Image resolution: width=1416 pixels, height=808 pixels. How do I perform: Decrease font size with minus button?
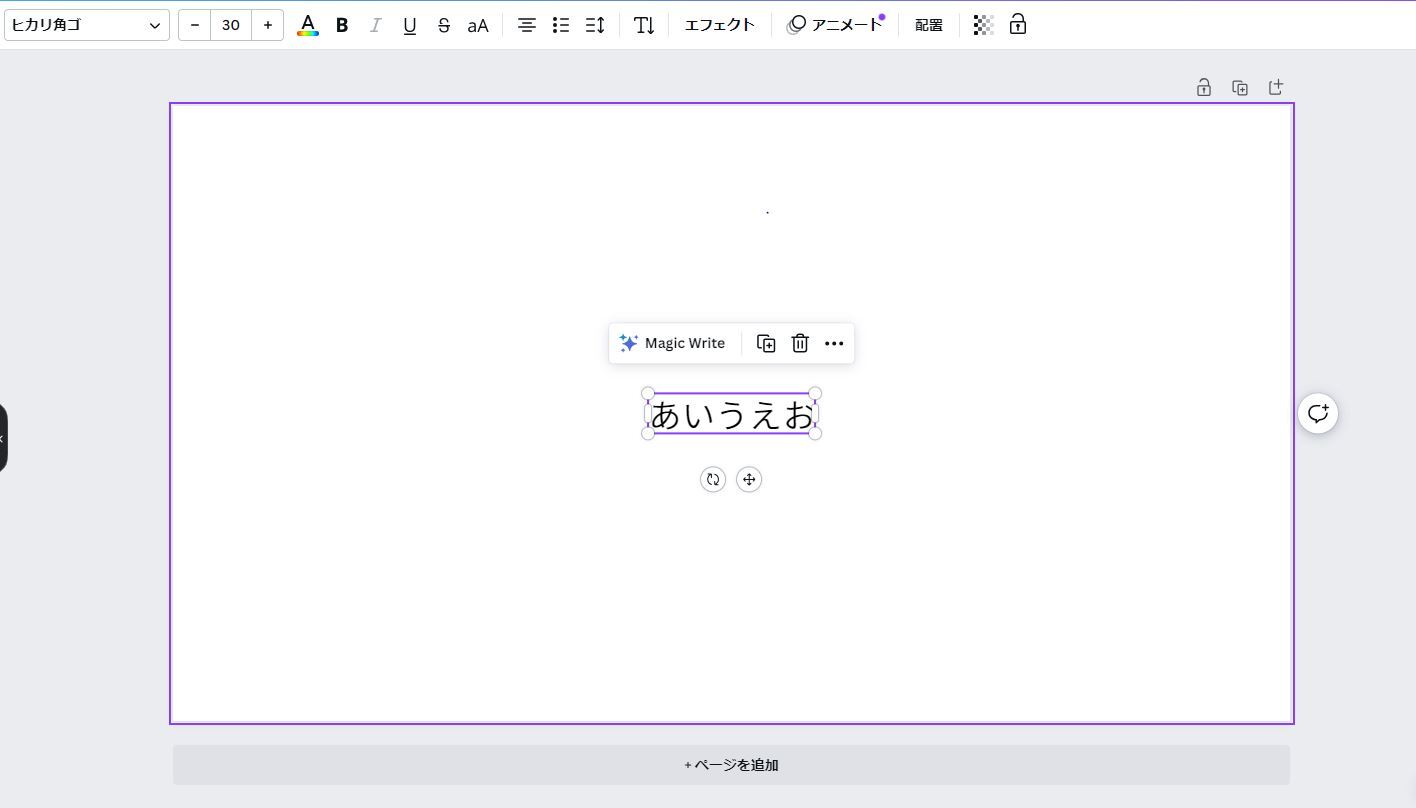click(x=195, y=25)
